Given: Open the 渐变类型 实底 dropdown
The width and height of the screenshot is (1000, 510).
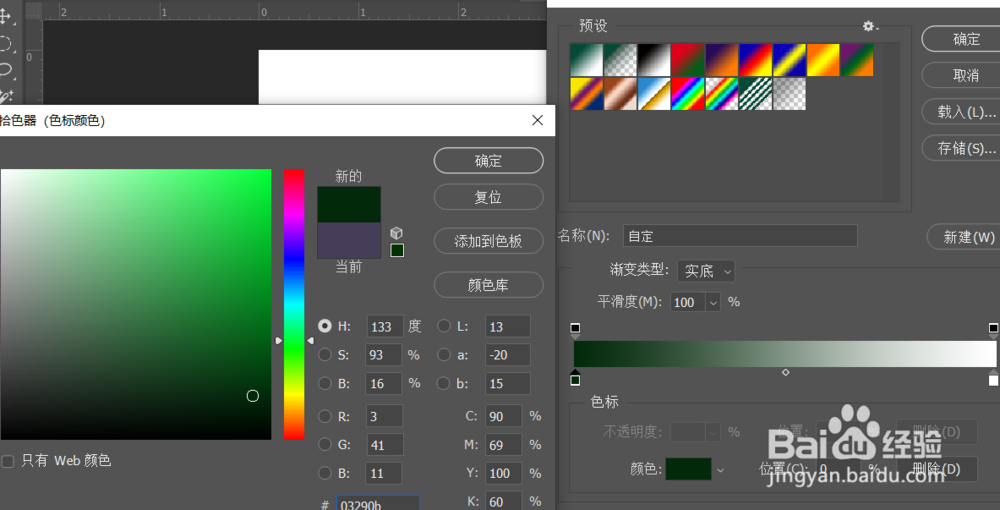Looking at the screenshot, I should [706, 271].
